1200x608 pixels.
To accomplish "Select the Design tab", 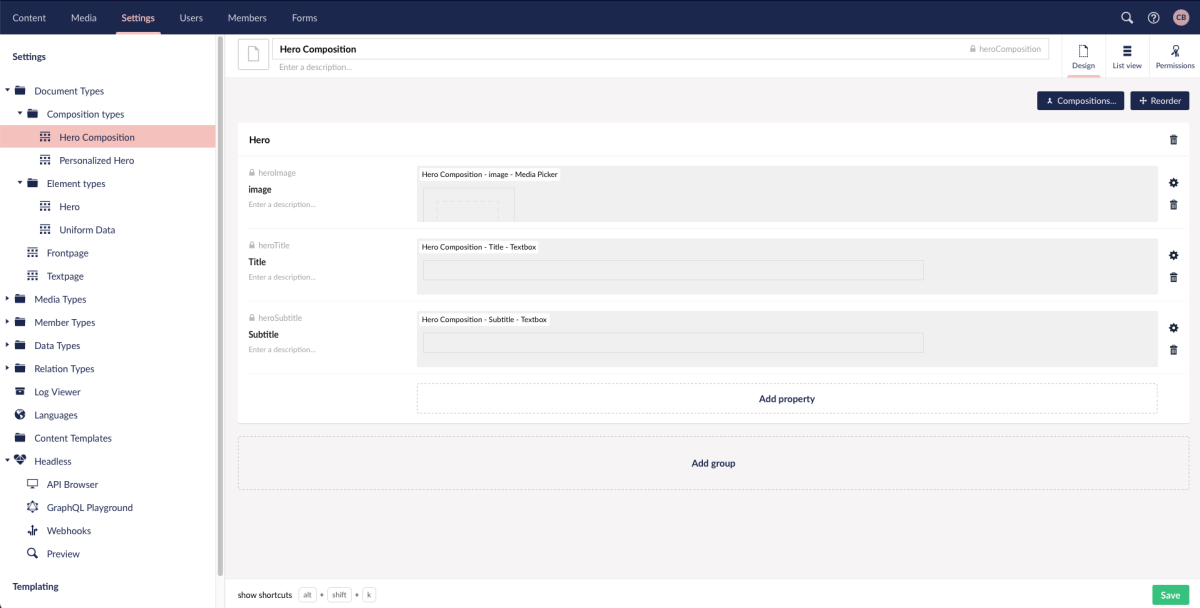I will pyautogui.click(x=1083, y=57).
